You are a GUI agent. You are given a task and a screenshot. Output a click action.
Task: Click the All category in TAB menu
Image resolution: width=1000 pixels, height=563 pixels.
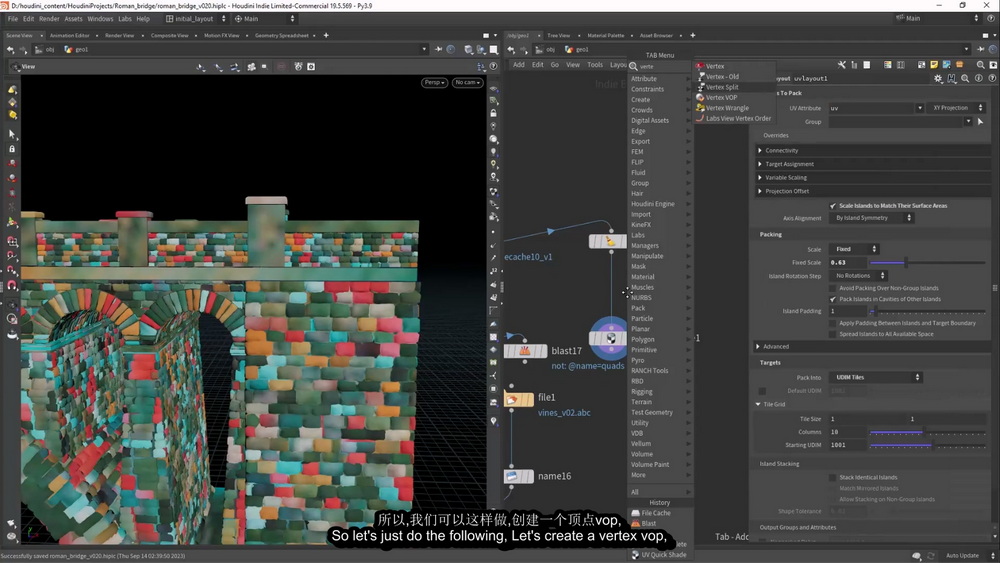tap(659, 492)
